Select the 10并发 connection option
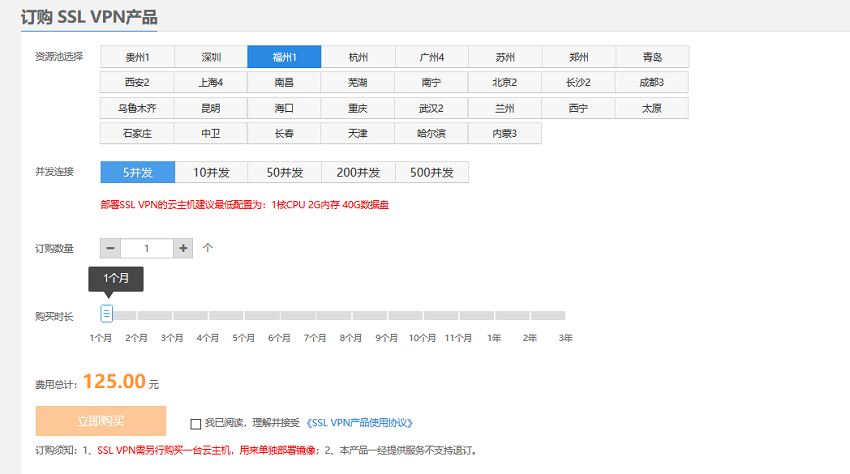Screen dimensions: 850x474 pyautogui.click(x=212, y=173)
